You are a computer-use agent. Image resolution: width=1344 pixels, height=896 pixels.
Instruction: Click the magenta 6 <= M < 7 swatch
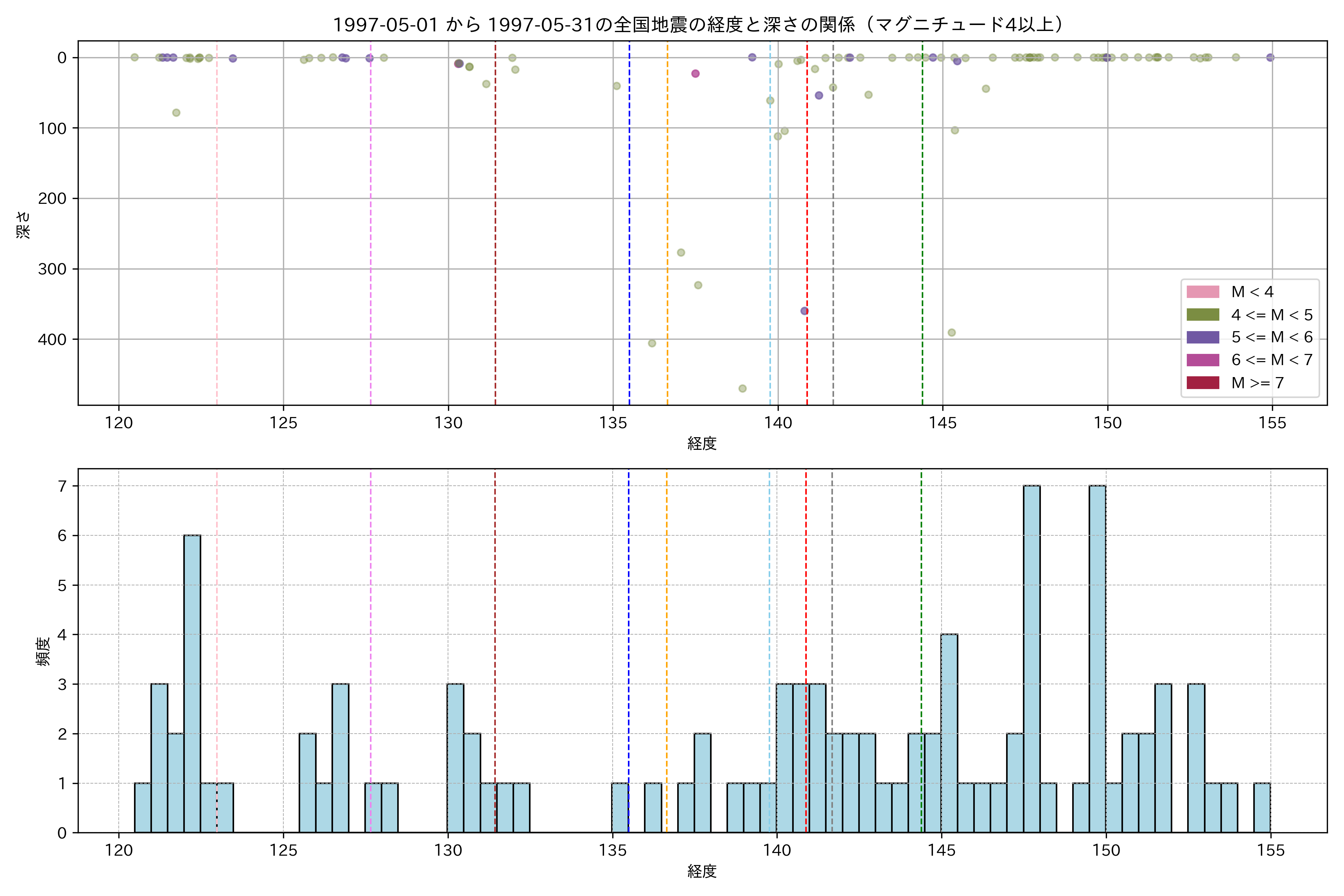click(1202, 360)
